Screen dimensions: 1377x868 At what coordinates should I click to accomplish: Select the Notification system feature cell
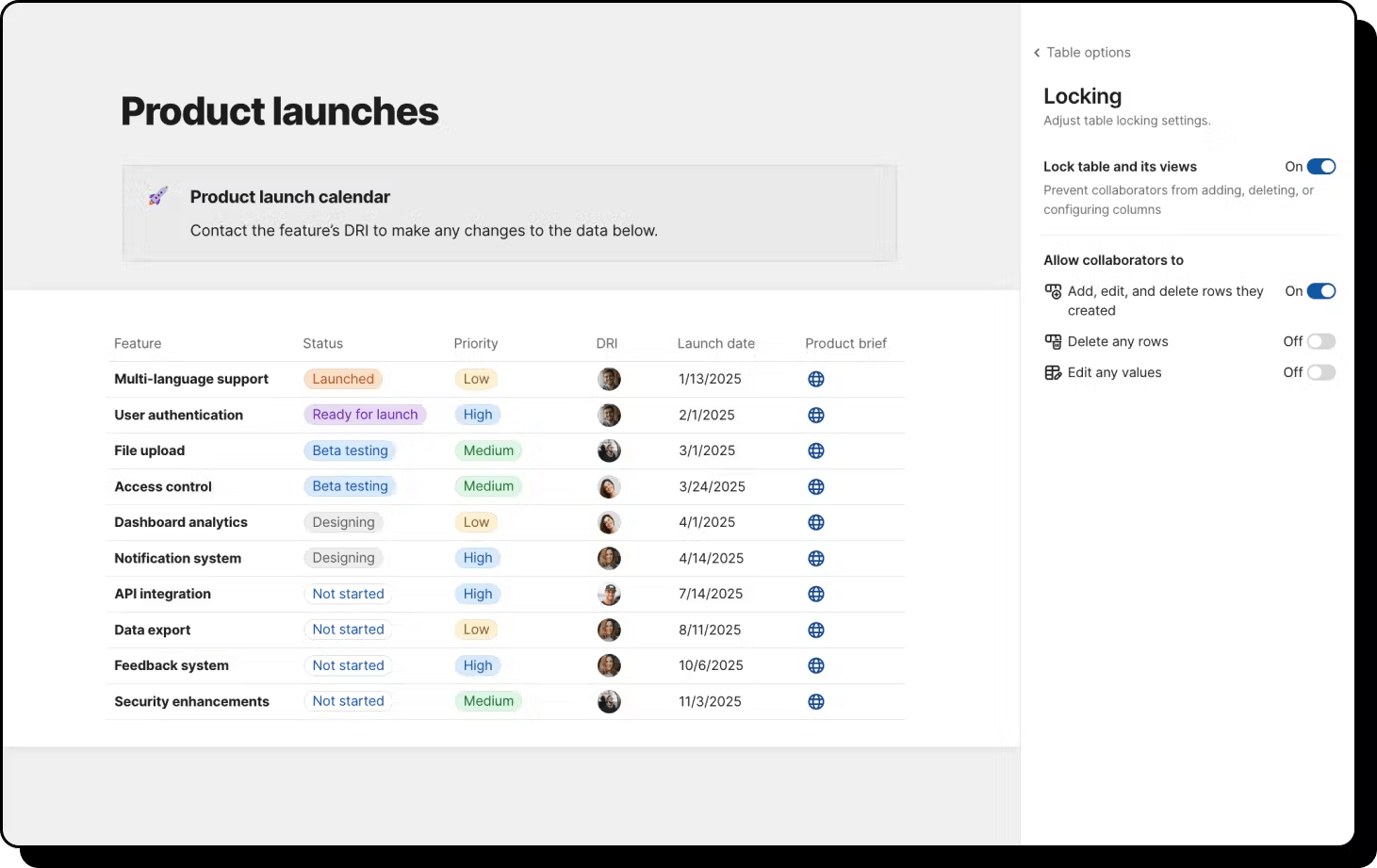pyautogui.click(x=178, y=558)
